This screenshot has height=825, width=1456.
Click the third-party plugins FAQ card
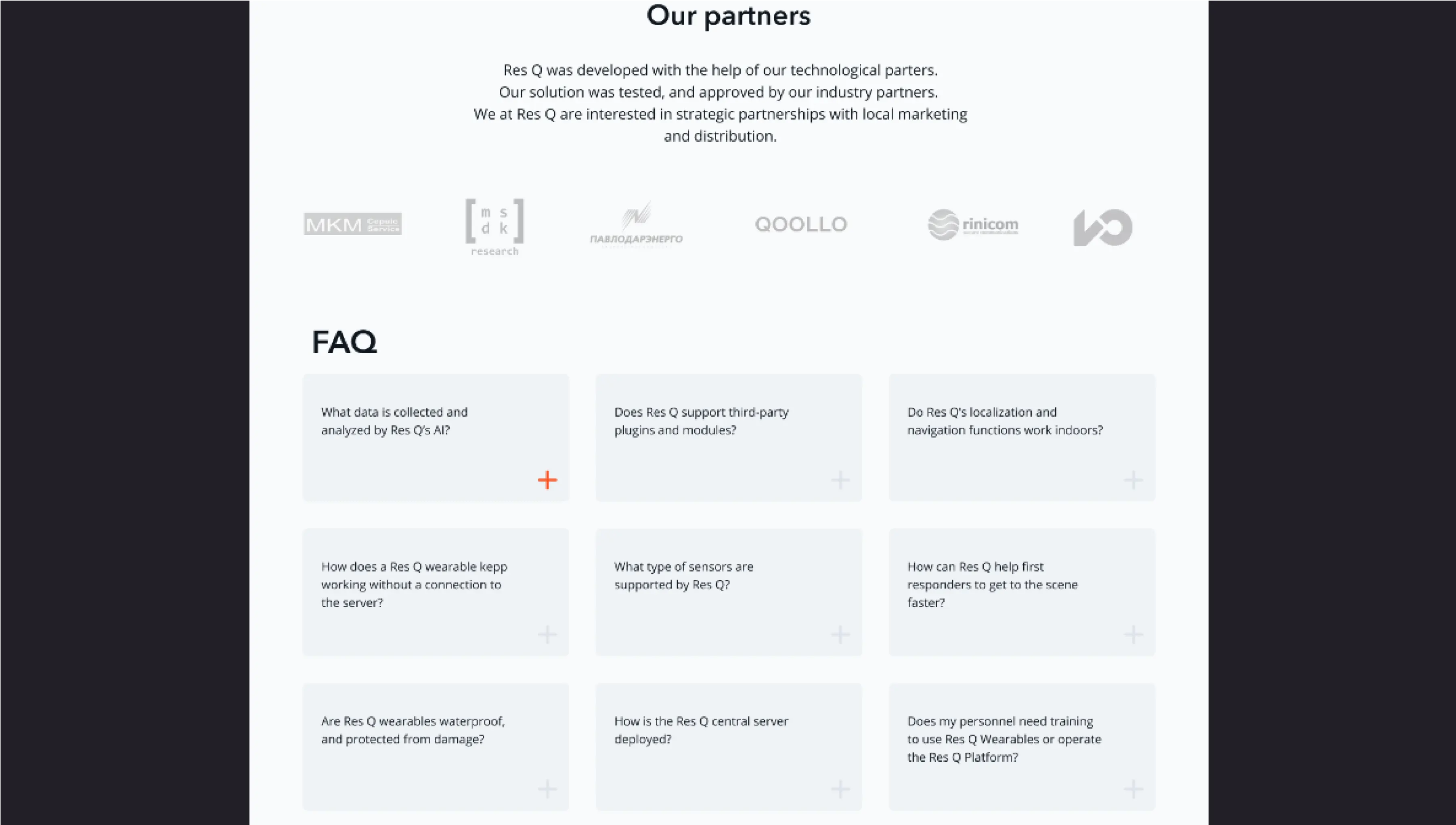click(x=729, y=438)
